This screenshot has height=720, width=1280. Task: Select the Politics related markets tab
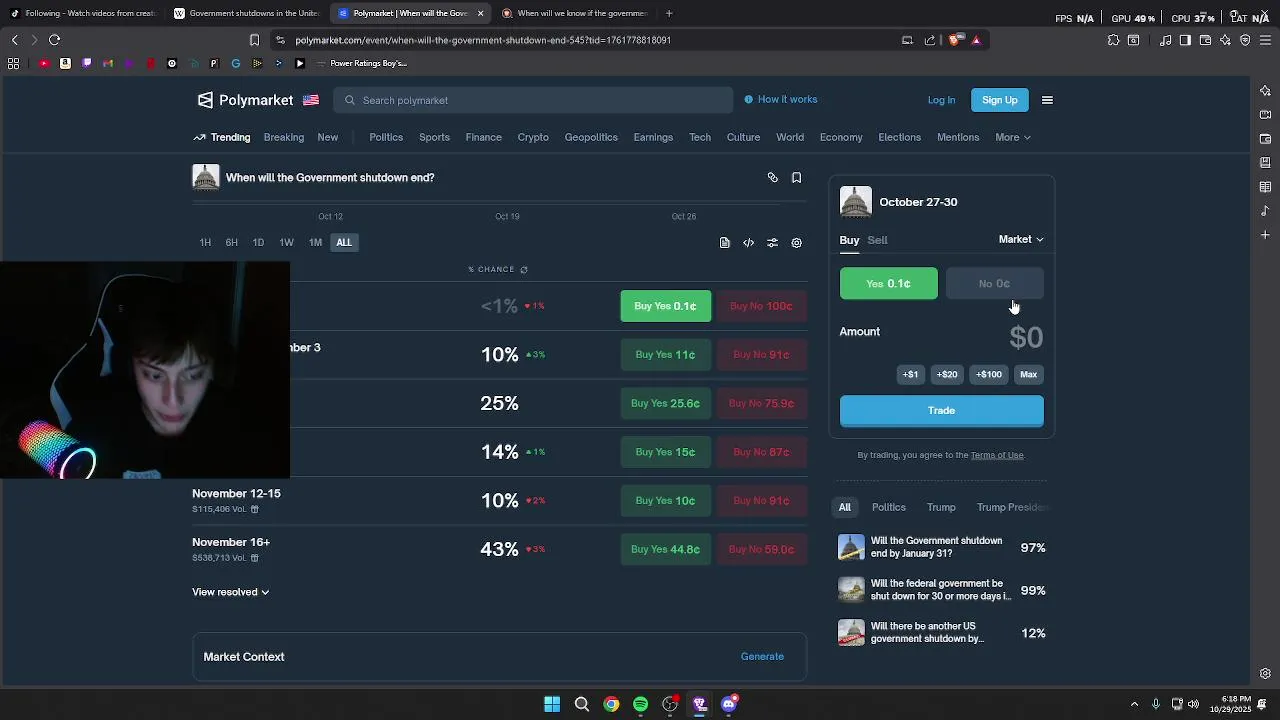coord(889,508)
